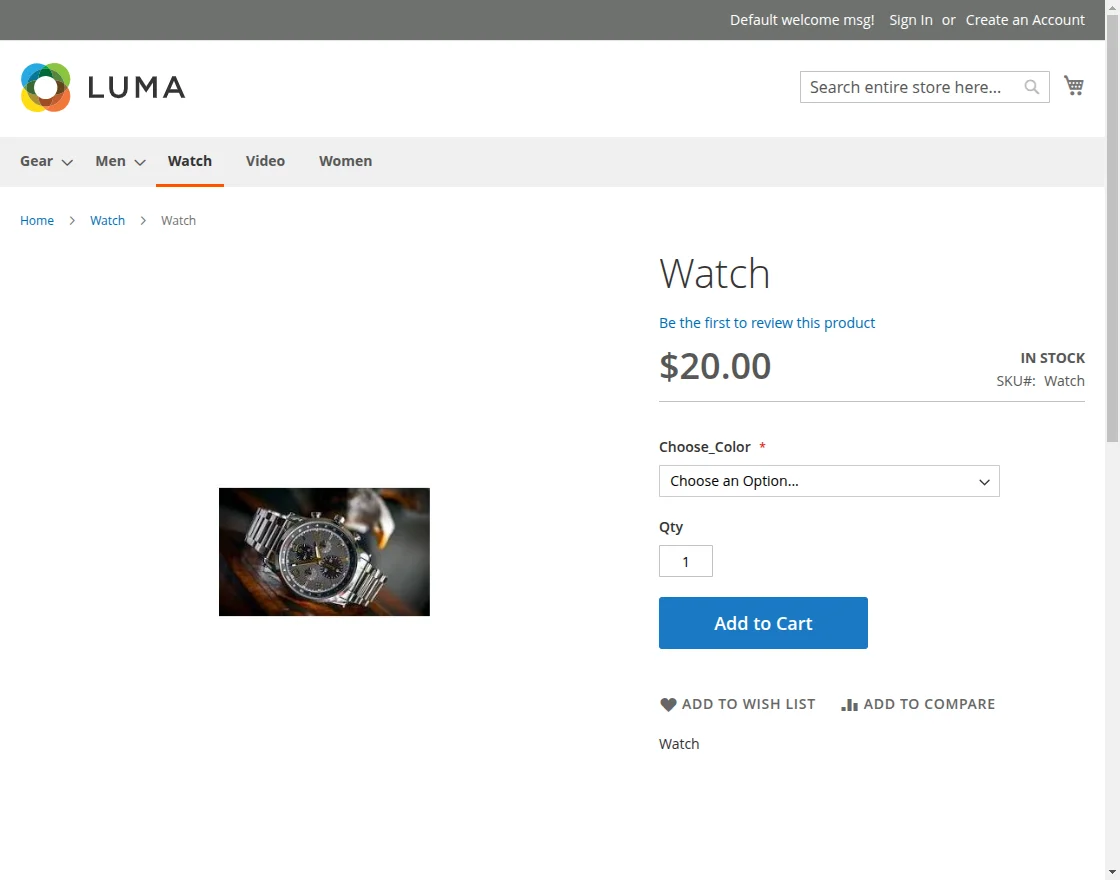Open the shopping cart icon

[x=1073, y=86]
